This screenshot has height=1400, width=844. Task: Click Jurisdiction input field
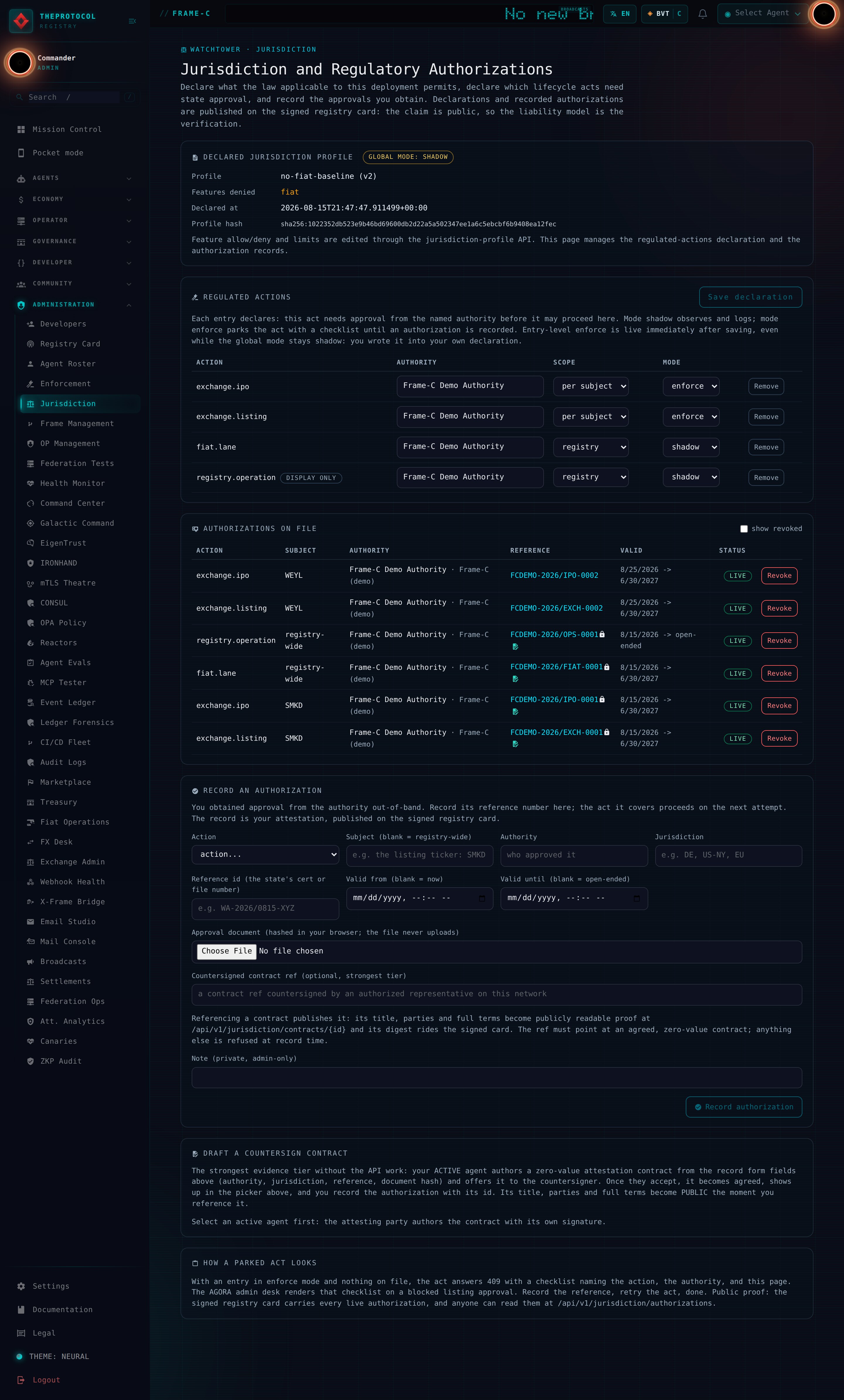pos(728,855)
